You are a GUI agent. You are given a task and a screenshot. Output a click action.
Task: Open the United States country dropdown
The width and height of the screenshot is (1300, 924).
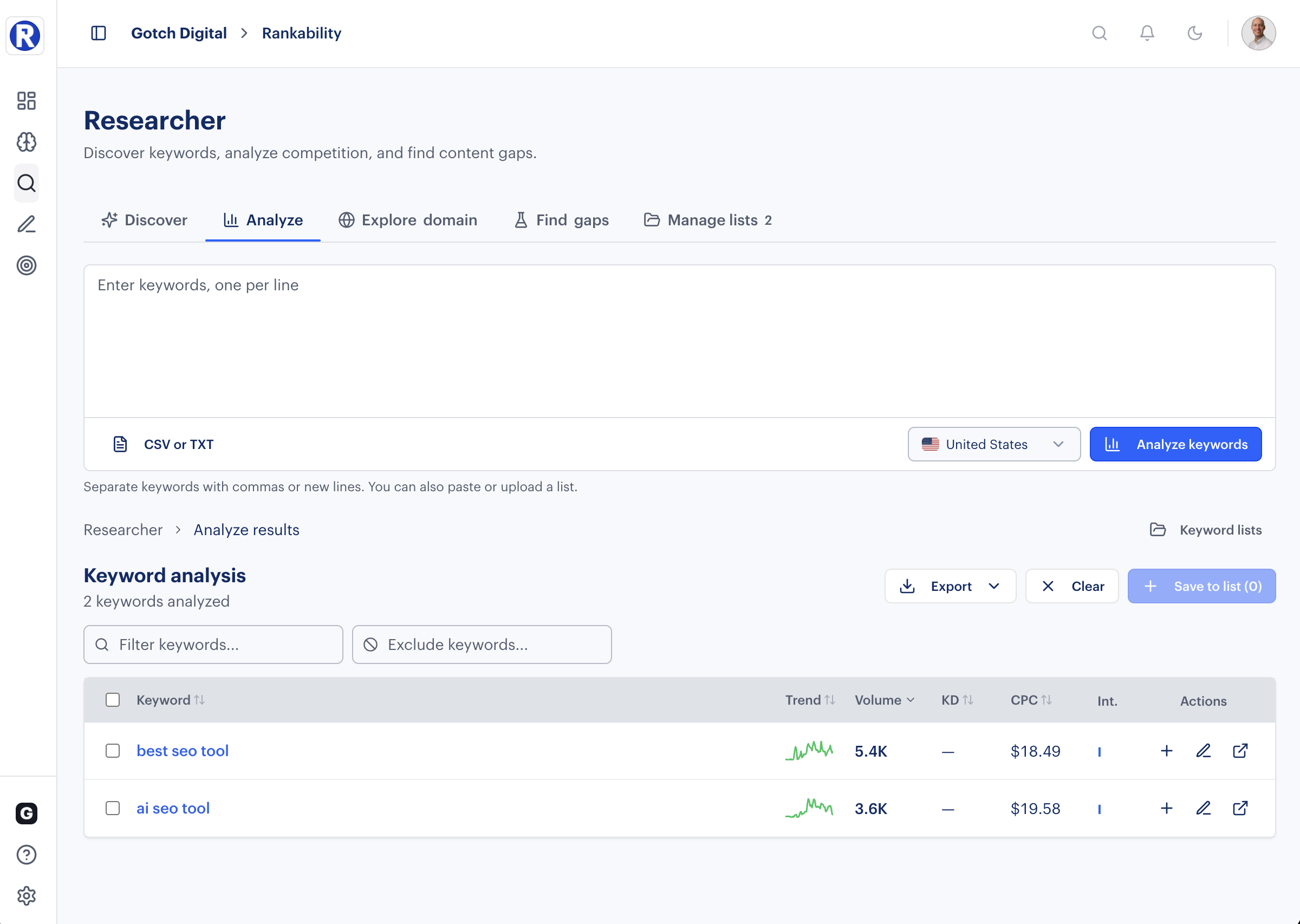993,444
